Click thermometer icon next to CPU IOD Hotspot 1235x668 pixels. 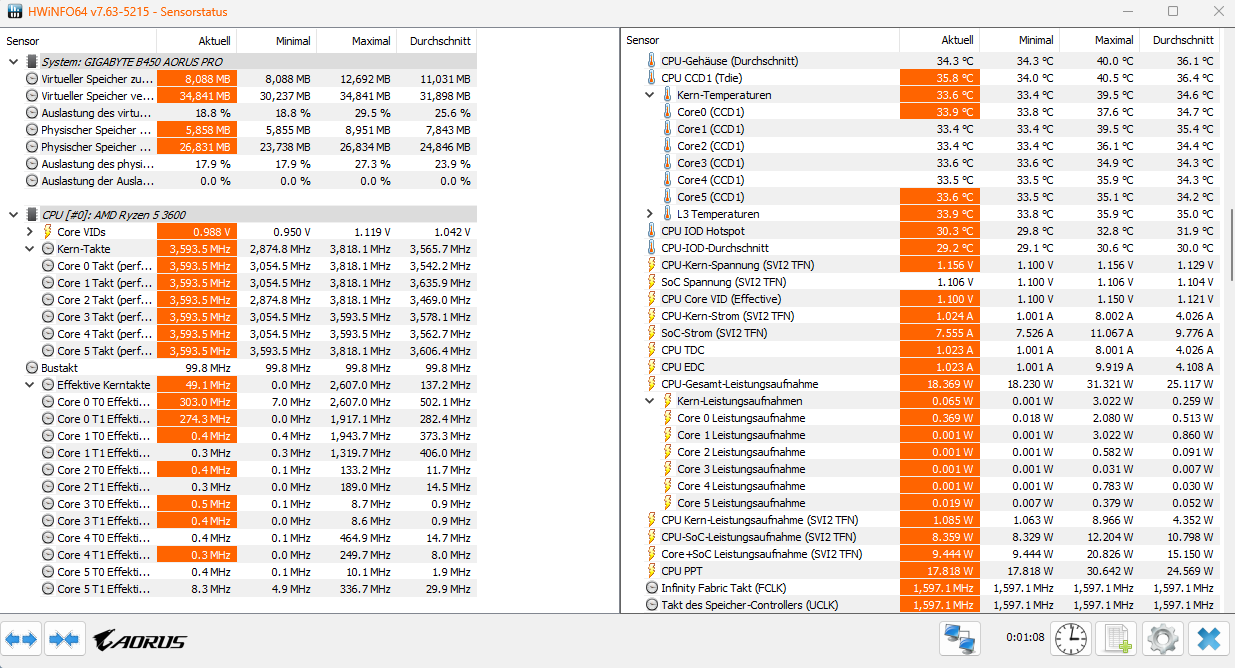pos(652,231)
